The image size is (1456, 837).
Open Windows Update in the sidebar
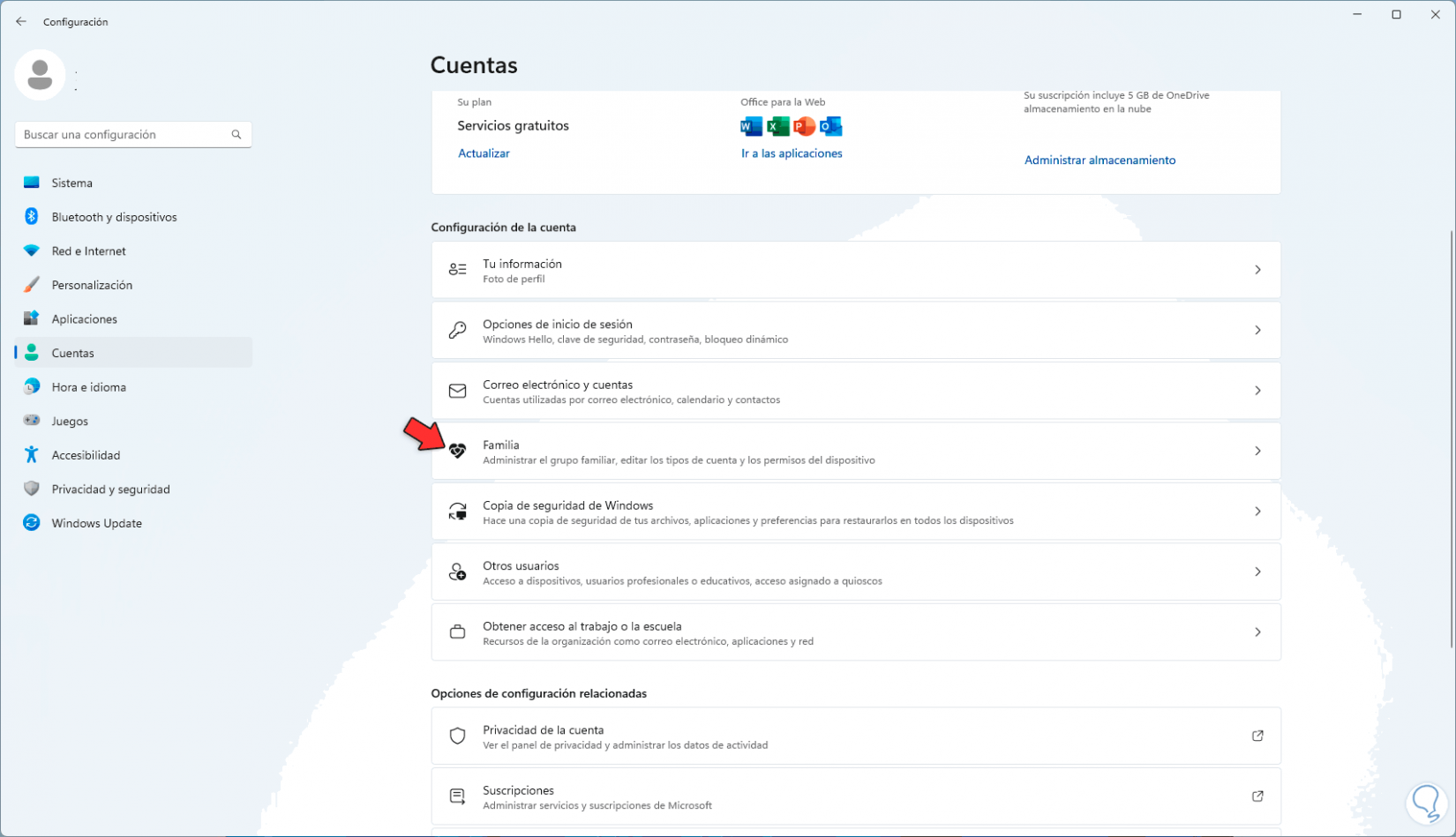96,523
